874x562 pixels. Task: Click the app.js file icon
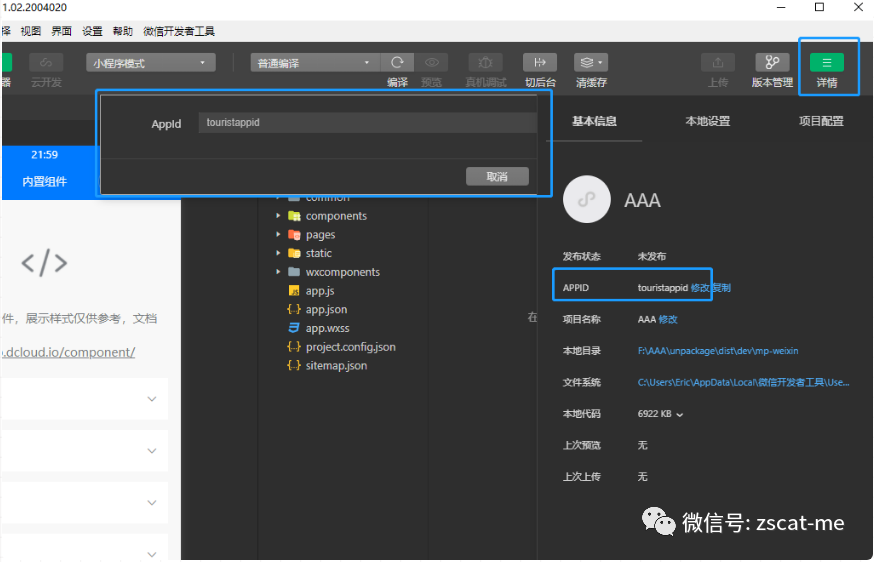click(x=294, y=290)
